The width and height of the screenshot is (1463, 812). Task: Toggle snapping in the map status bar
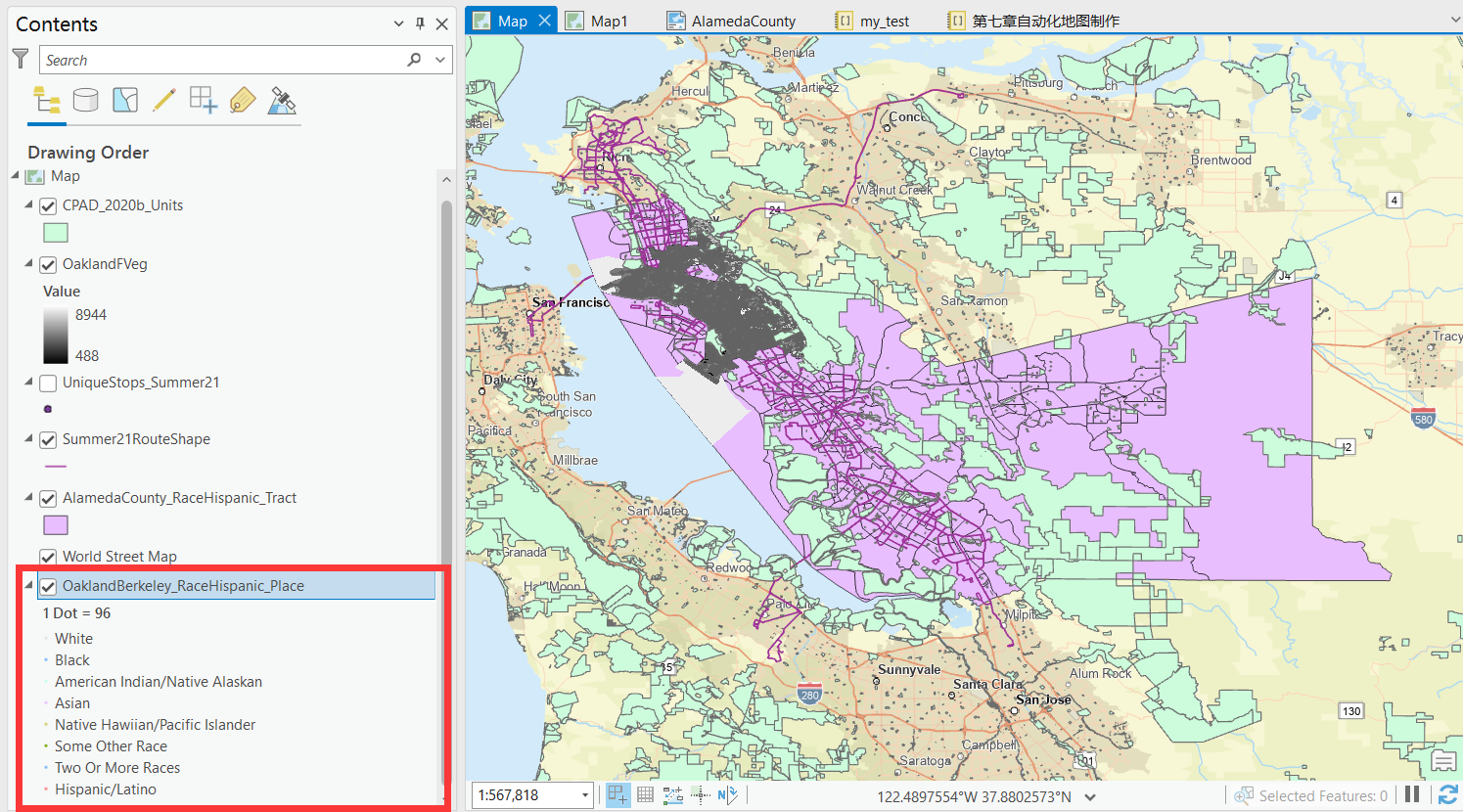tap(618, 795)
